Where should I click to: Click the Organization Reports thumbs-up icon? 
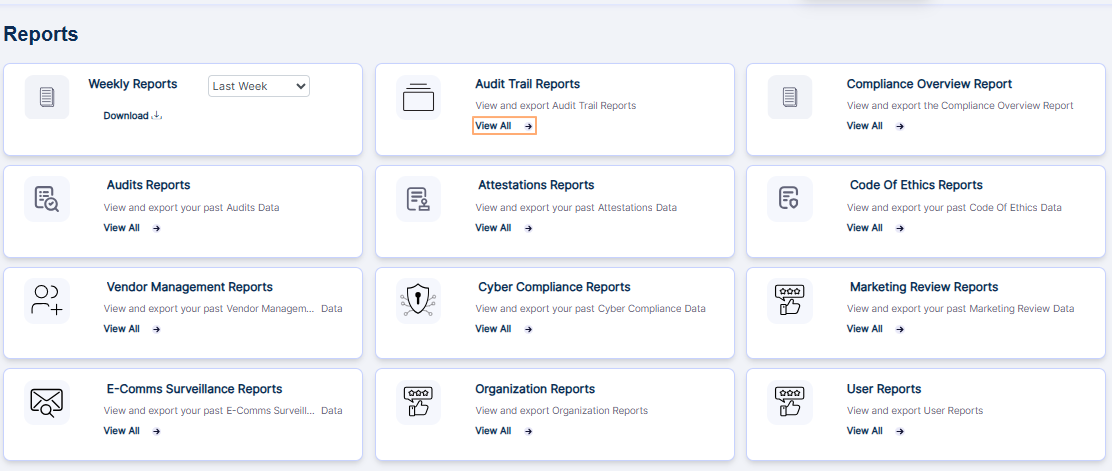(418, 402)
